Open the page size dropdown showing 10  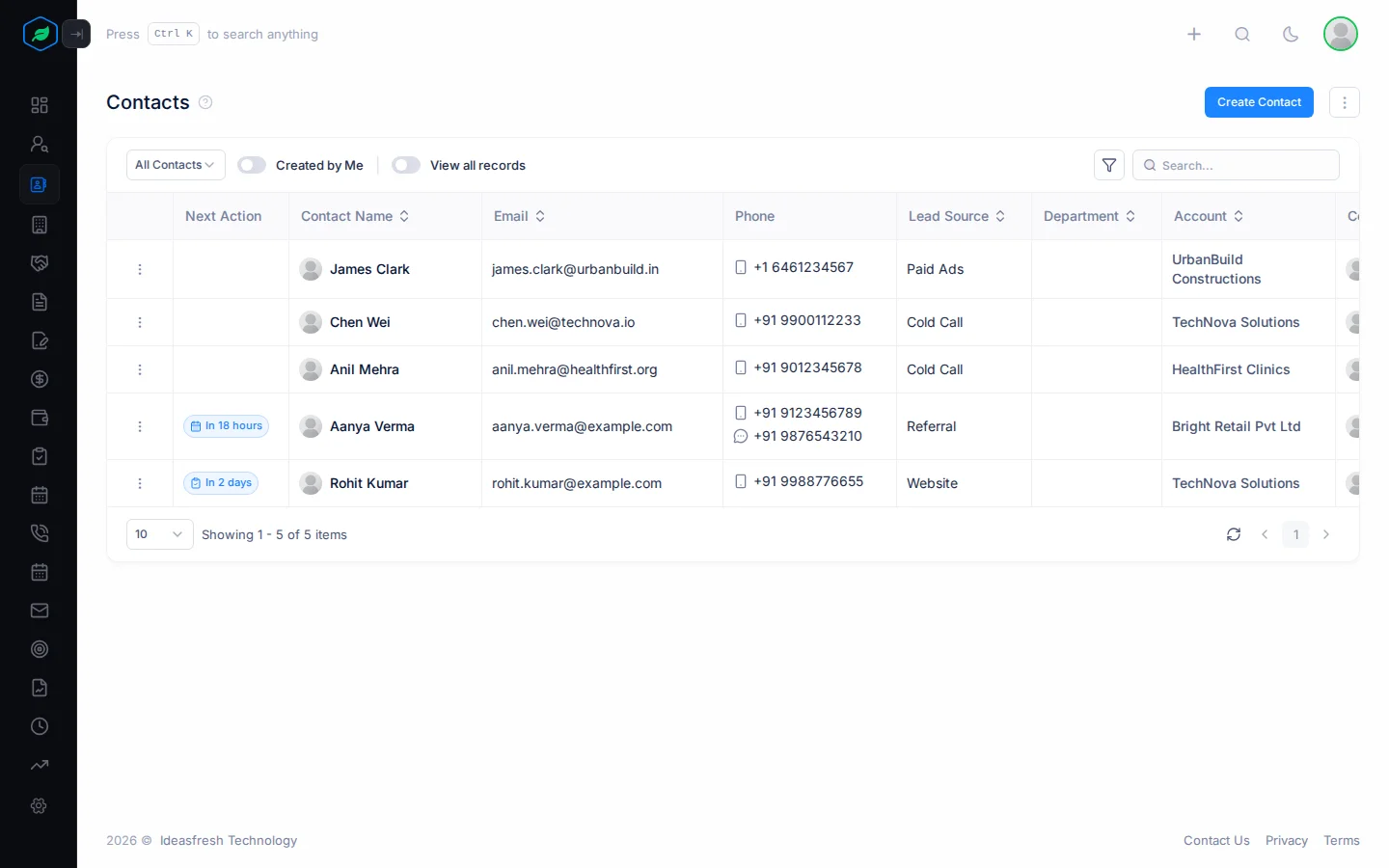160,534
